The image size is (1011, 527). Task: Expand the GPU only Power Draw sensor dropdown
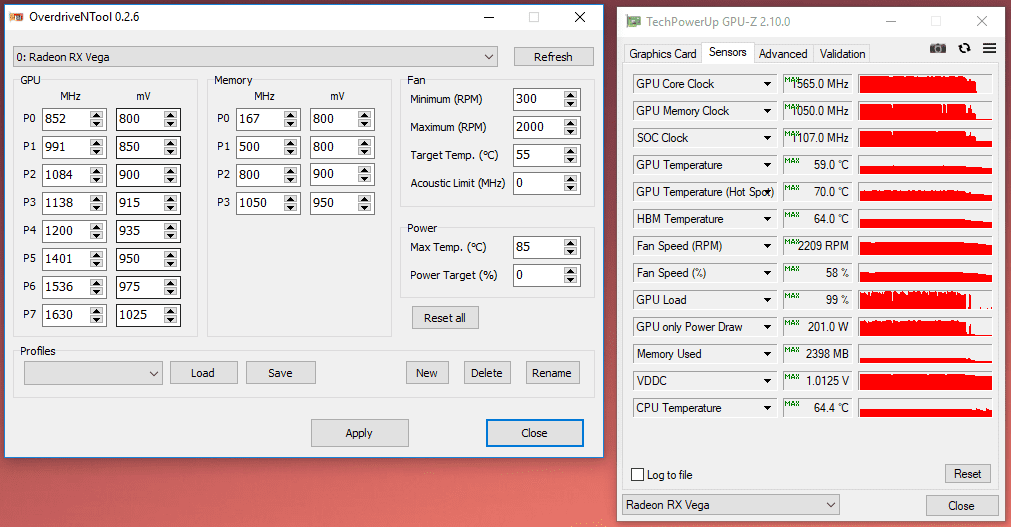click(767, 327)
